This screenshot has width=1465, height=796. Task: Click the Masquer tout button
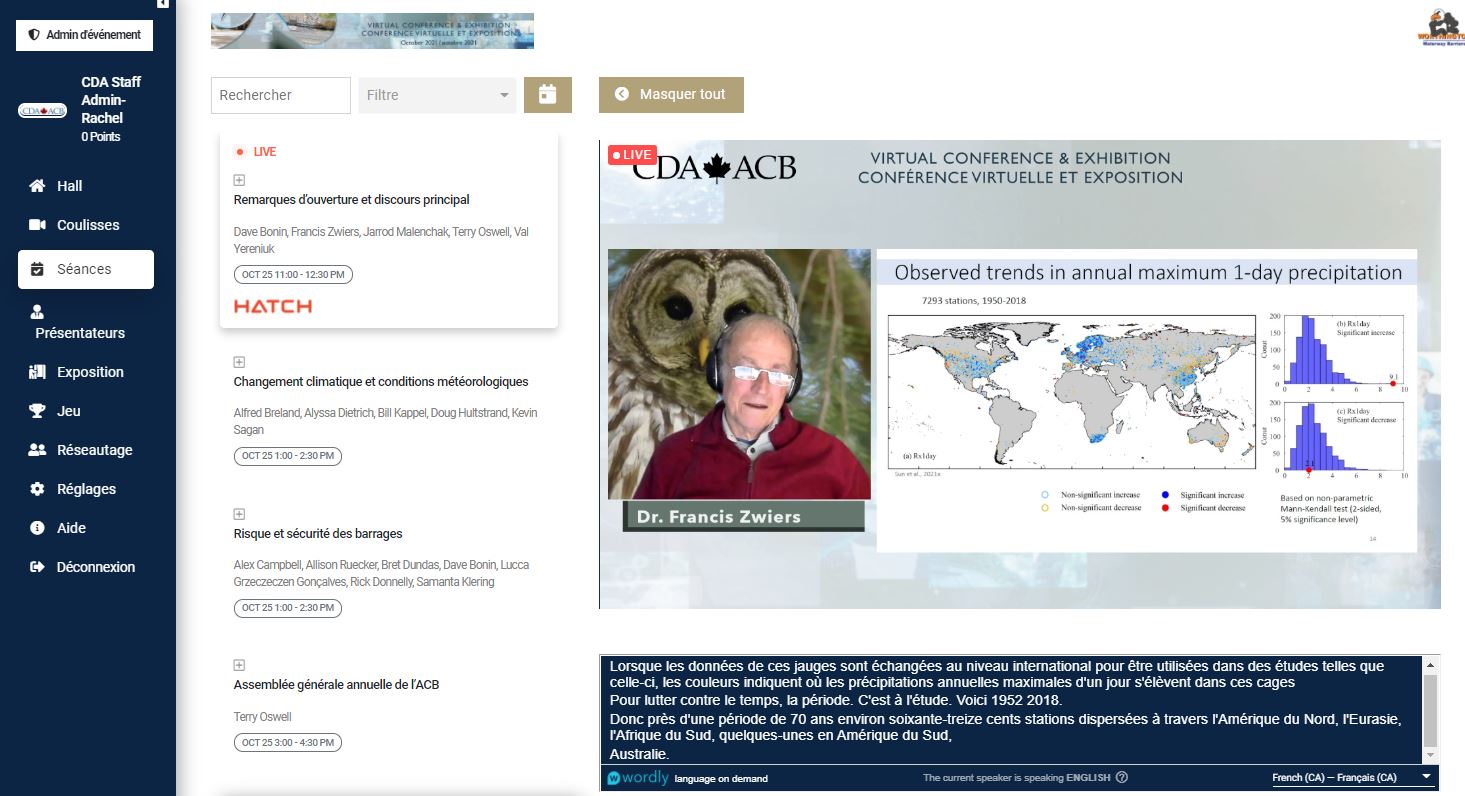(671, 95)
